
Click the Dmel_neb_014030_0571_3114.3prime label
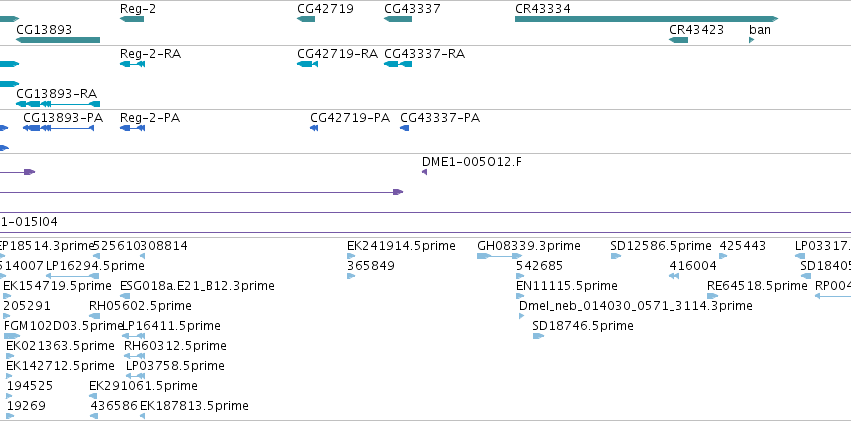pyautogui.click(x=636, y=305)
